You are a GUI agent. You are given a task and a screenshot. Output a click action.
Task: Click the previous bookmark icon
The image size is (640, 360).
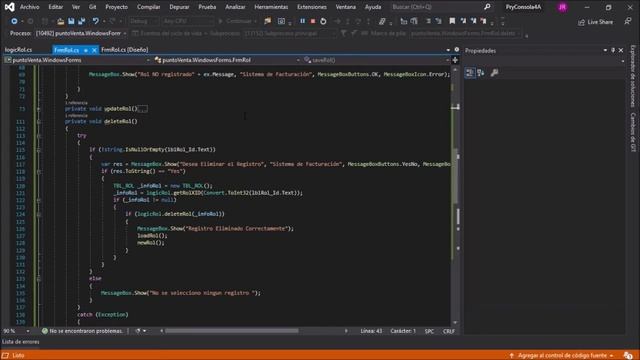pos(463,21)
